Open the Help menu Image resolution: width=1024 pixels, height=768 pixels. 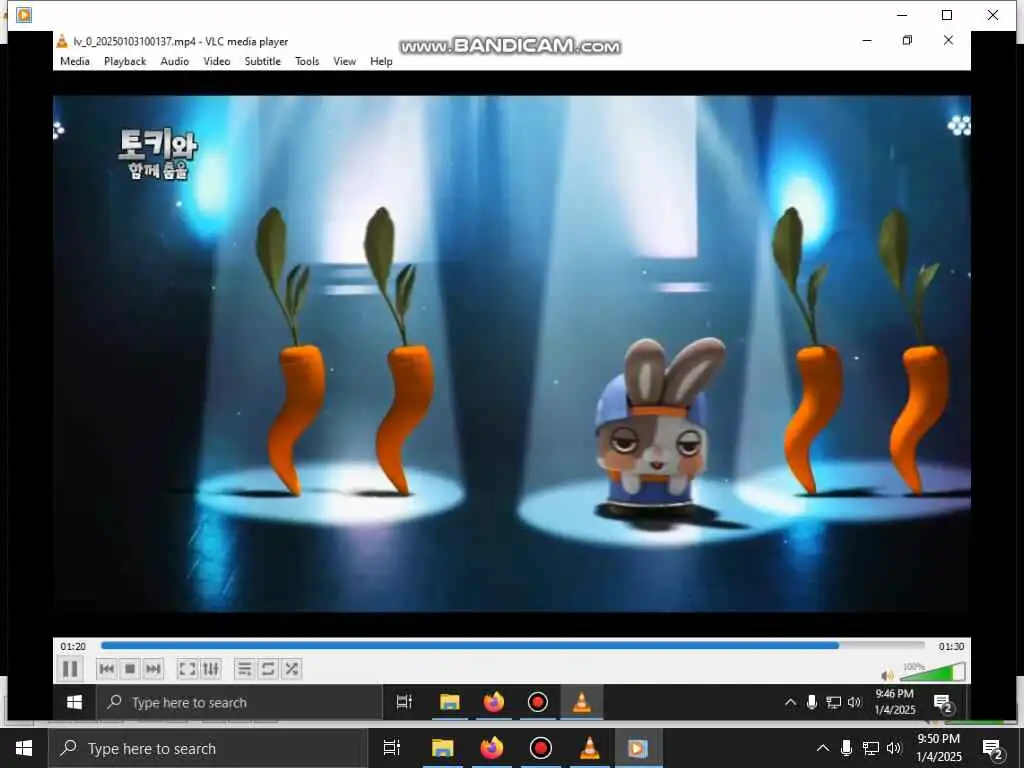pos(381,61)
